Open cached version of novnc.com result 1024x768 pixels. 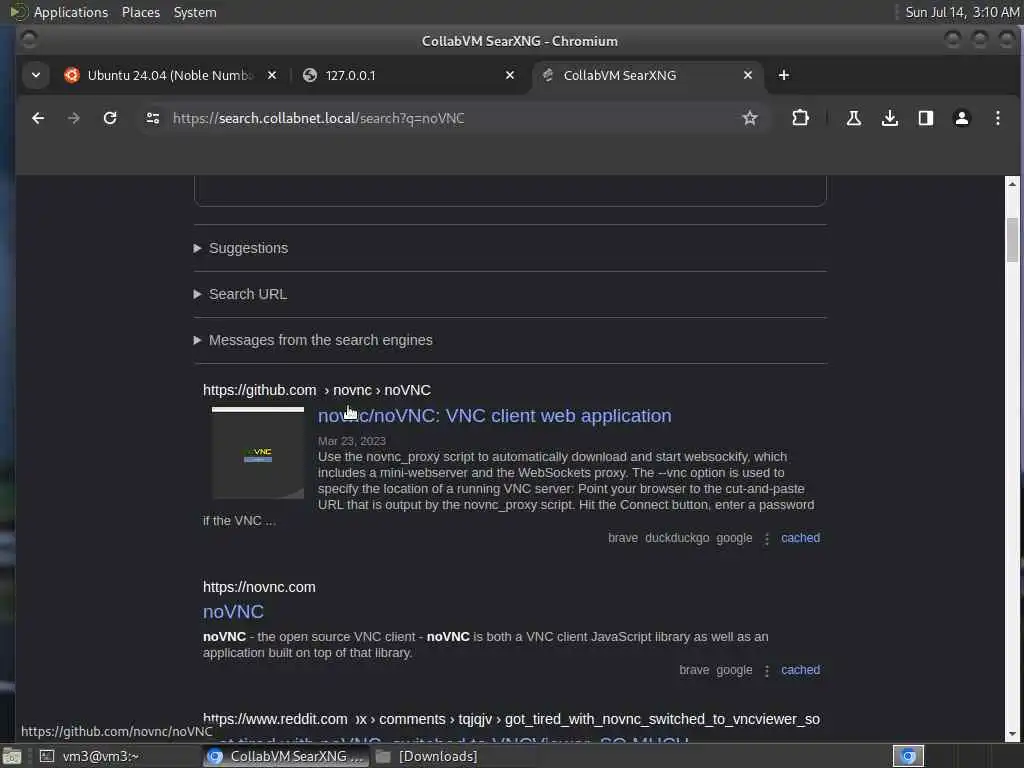coord(800,670)
